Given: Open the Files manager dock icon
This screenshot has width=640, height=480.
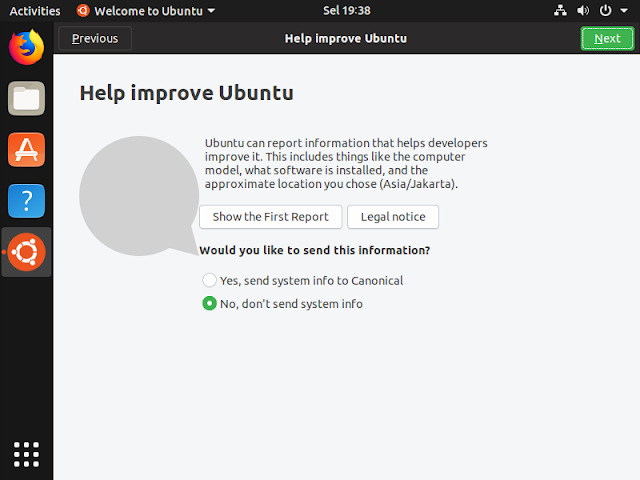Looking at the screenshot, I should (x=27, y=98).
